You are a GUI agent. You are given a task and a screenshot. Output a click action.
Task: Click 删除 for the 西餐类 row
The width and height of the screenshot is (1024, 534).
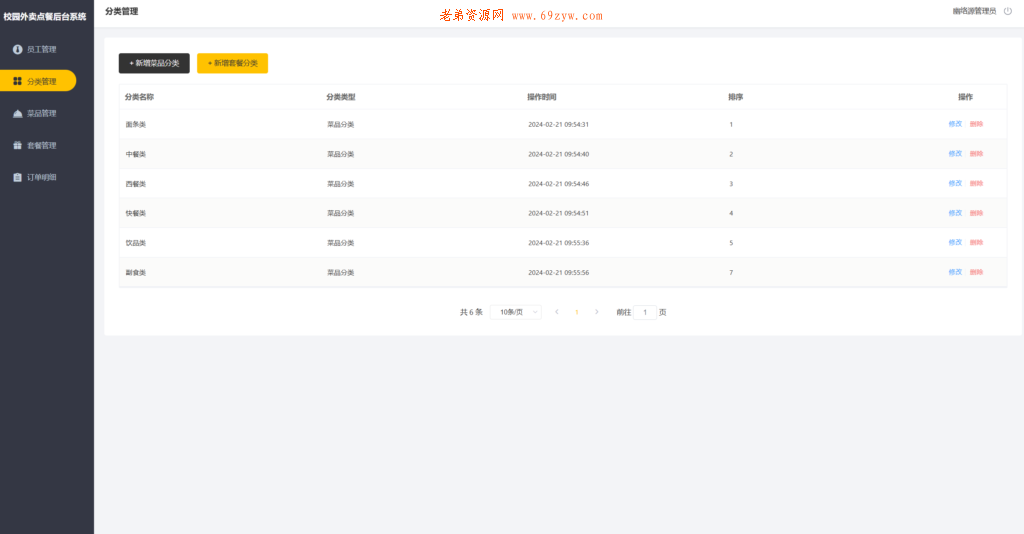(x=976, y=183)
